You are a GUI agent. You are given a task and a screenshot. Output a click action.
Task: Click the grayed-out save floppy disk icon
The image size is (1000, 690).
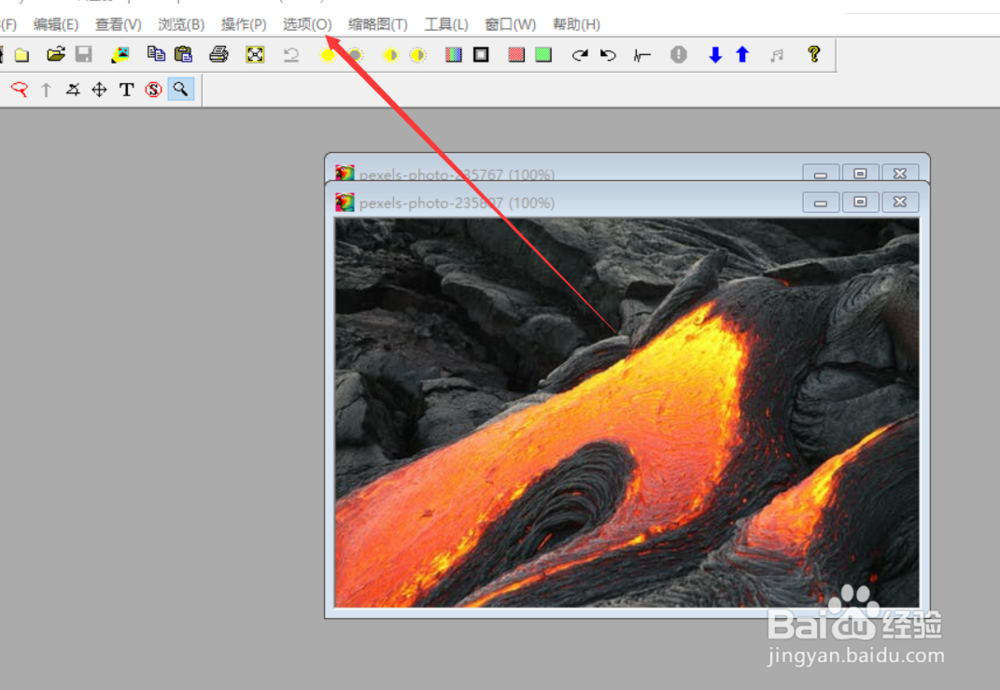click(x=84, y=54)
